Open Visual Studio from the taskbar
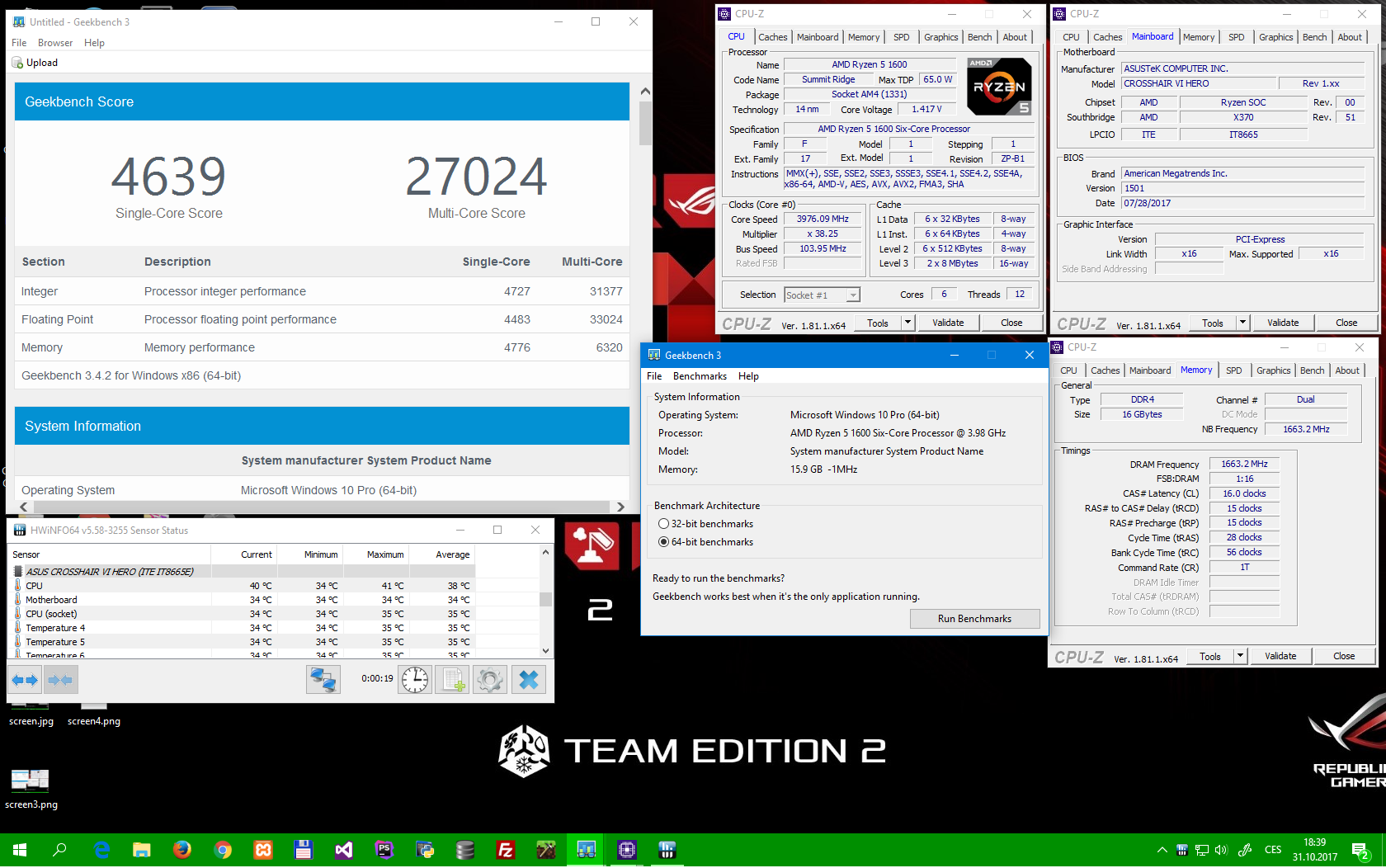Viewport: 1386px width, 868px height. (344, 850)
